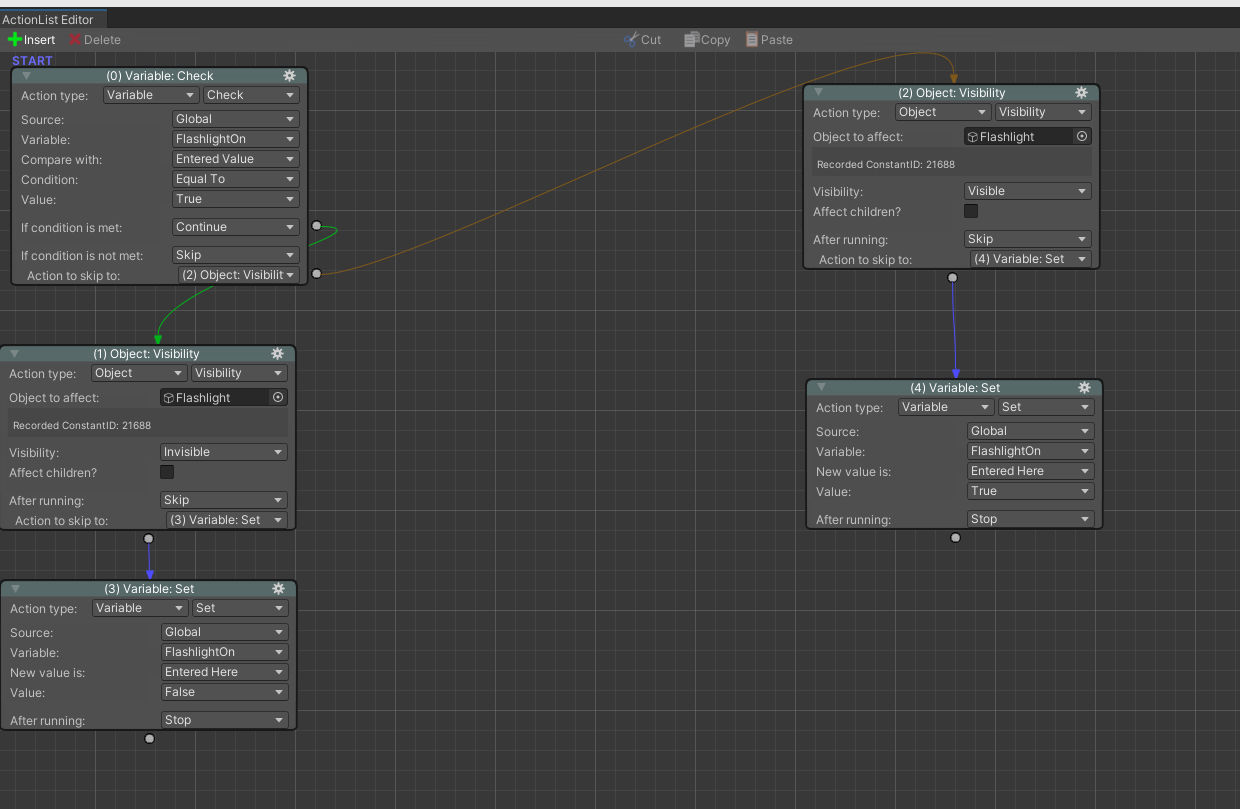Open the Visible visibility dropdown in node (2)
Screen dimensions: 1240x809
click(1028, 191)
